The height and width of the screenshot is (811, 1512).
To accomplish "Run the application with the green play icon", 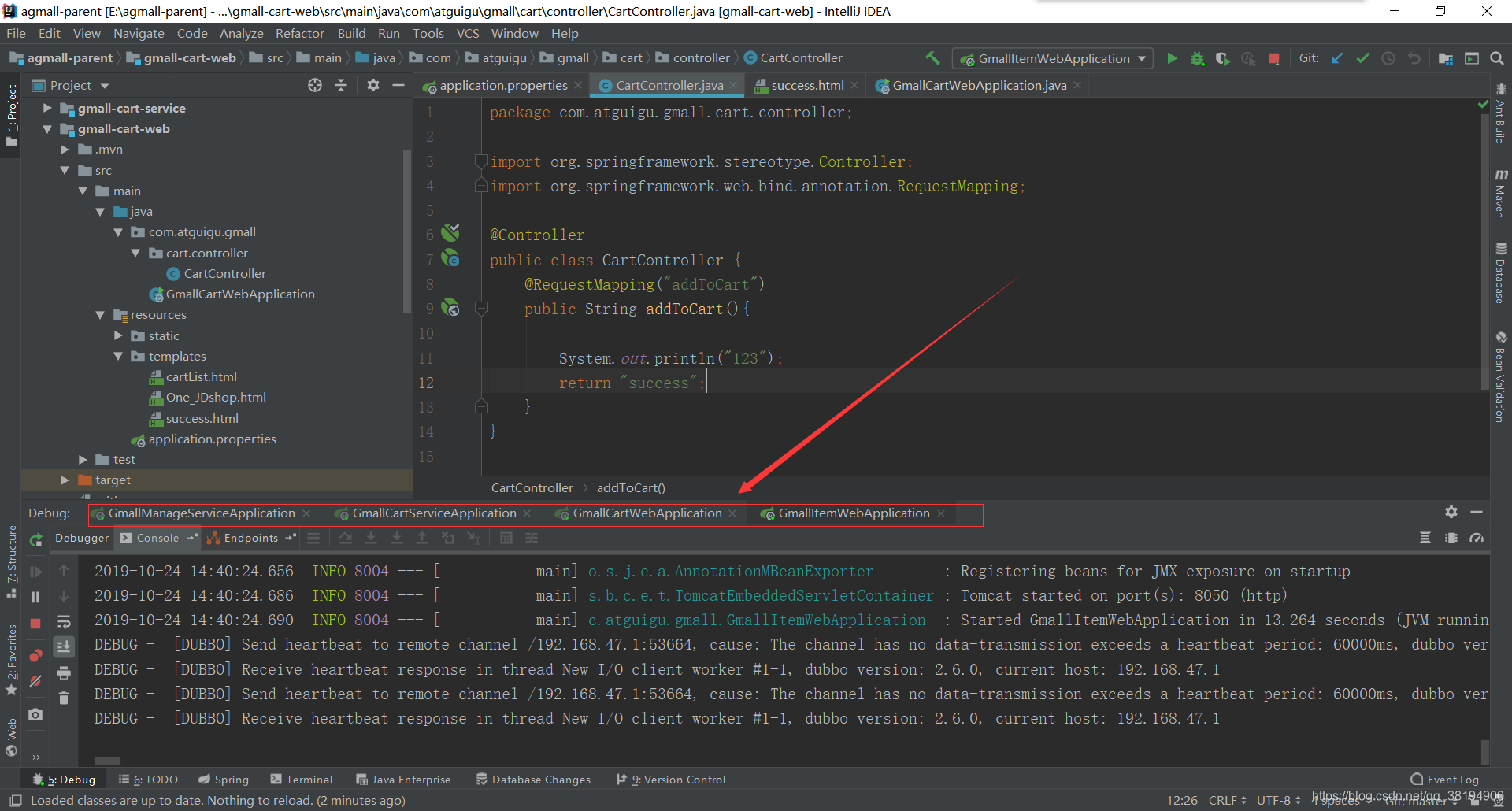I will [1173, 58].
